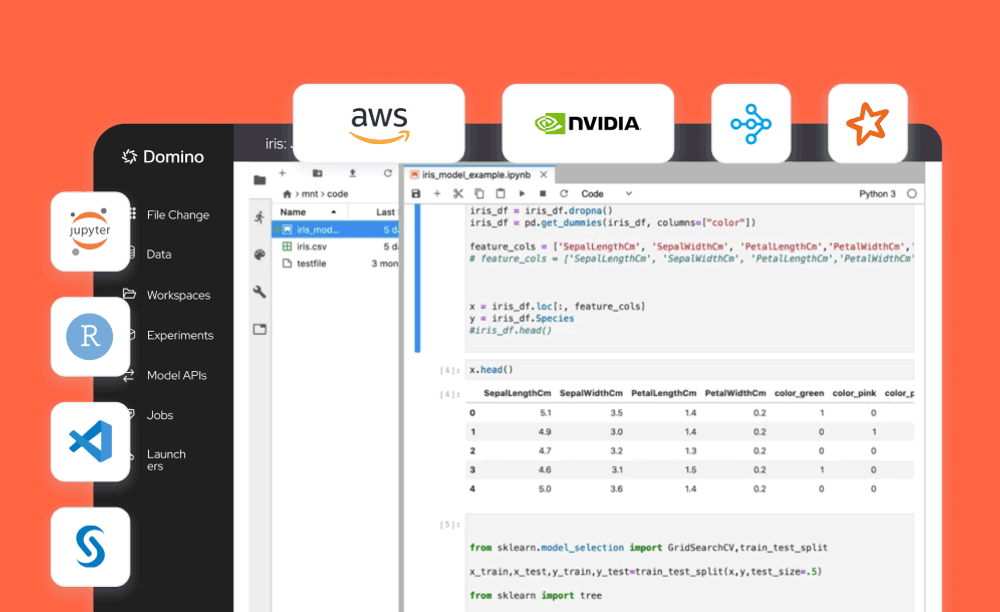The width and height of the screenshot is (1000, 612).
Task: Open the running kernels panel
Action: click(258, 216)
